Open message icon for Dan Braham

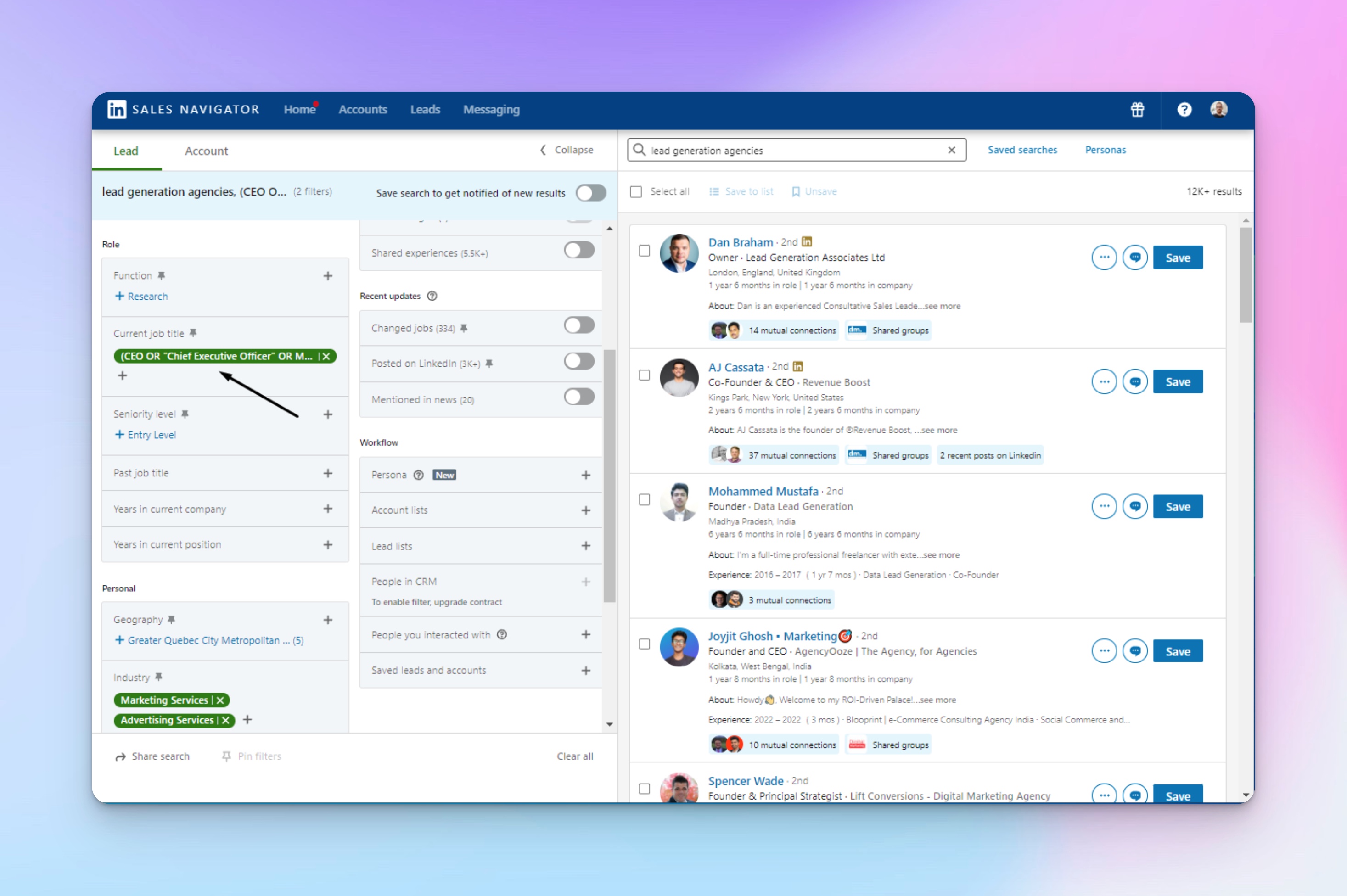(x=1134, y=258)
